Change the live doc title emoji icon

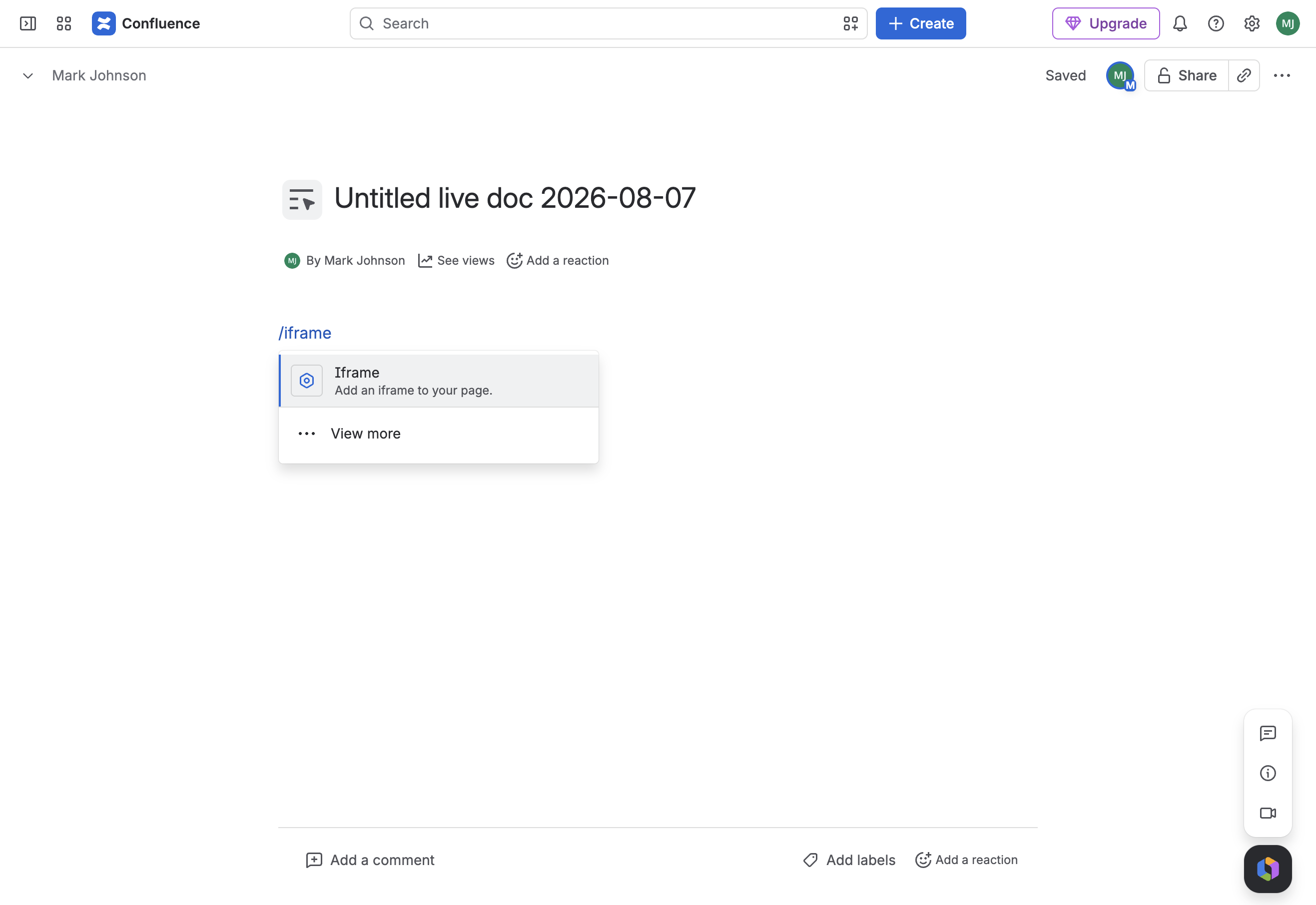302,200
